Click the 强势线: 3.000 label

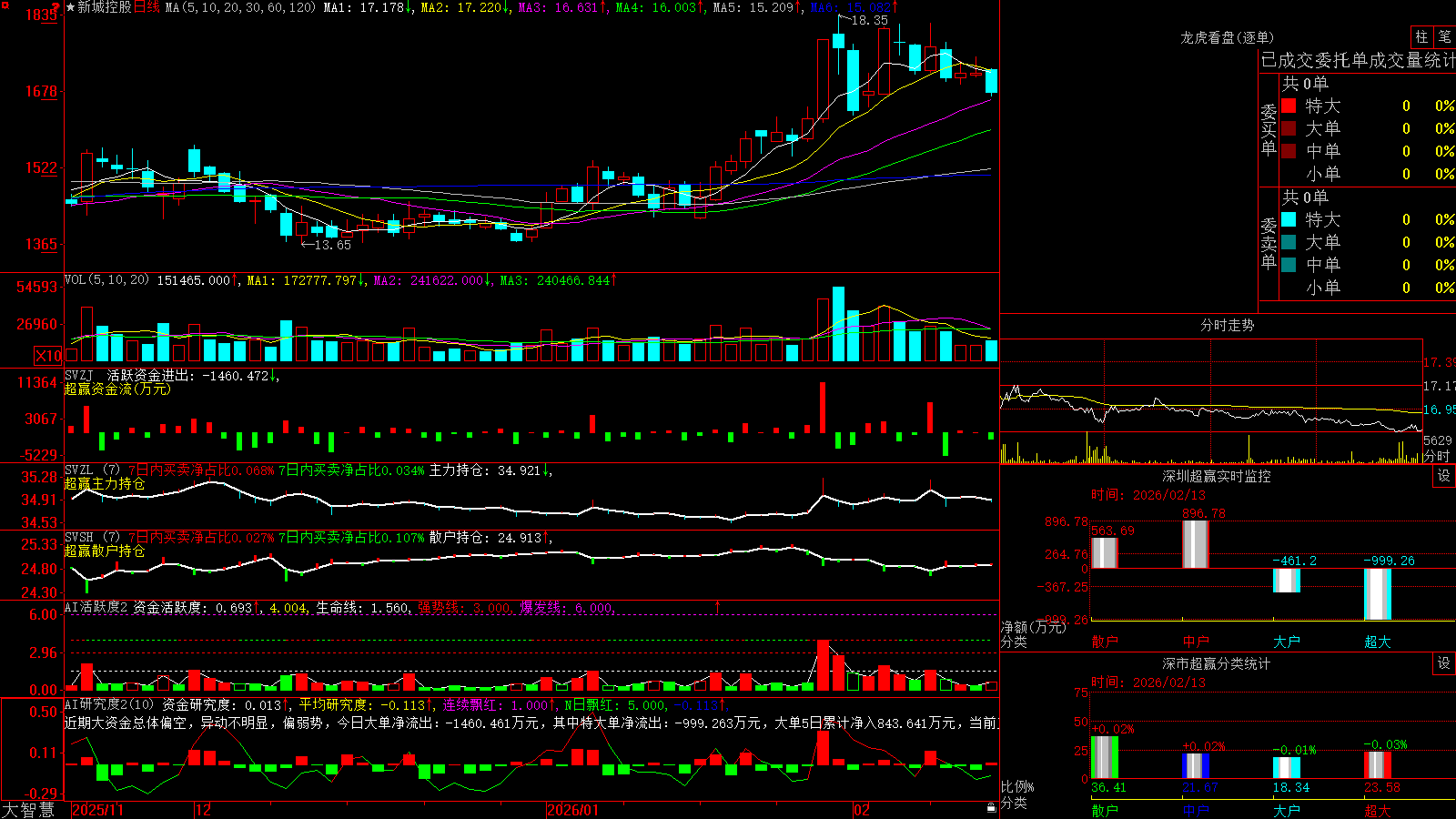click(x=464, y=608)
